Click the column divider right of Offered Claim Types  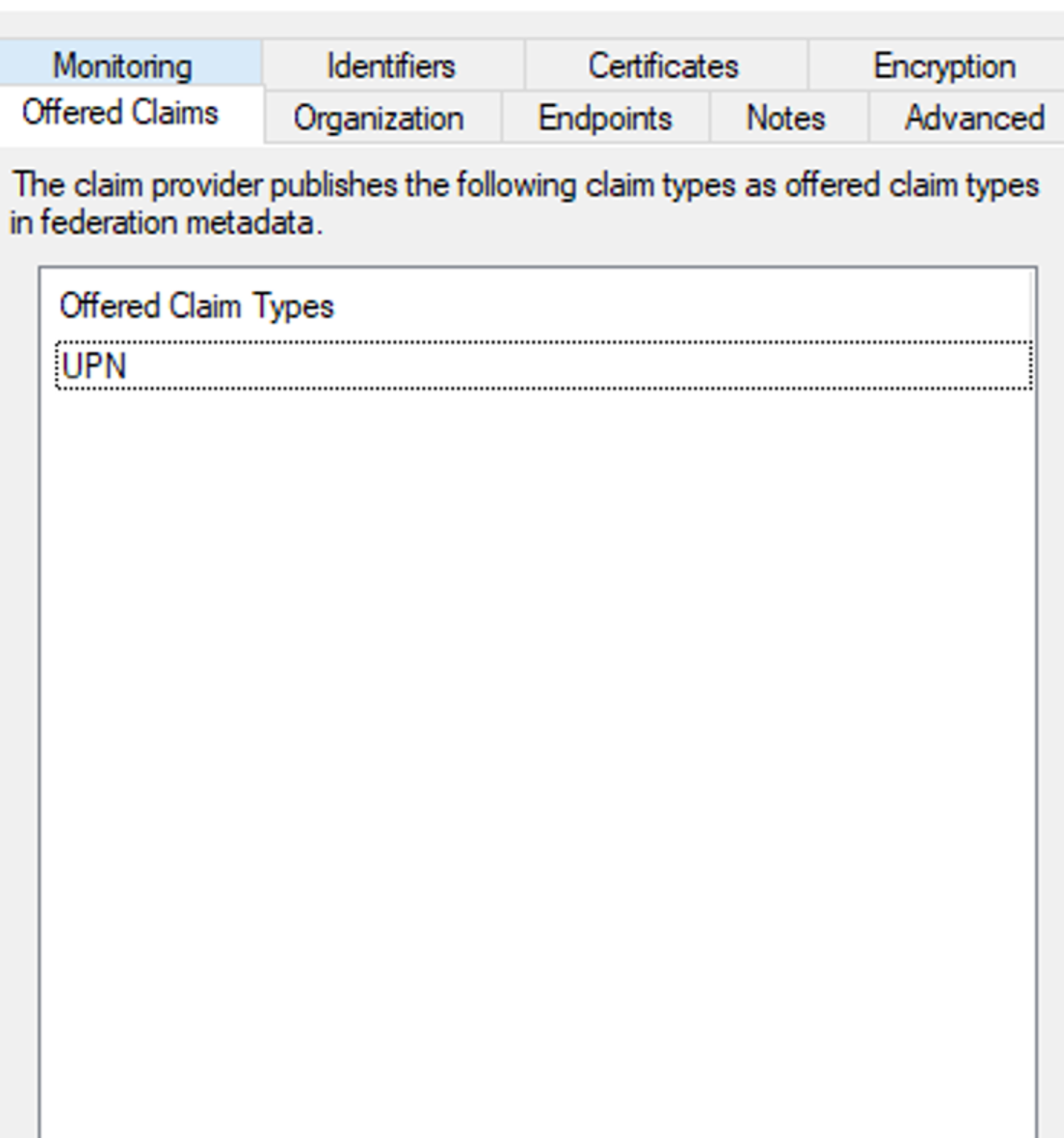coord(1032,306)
